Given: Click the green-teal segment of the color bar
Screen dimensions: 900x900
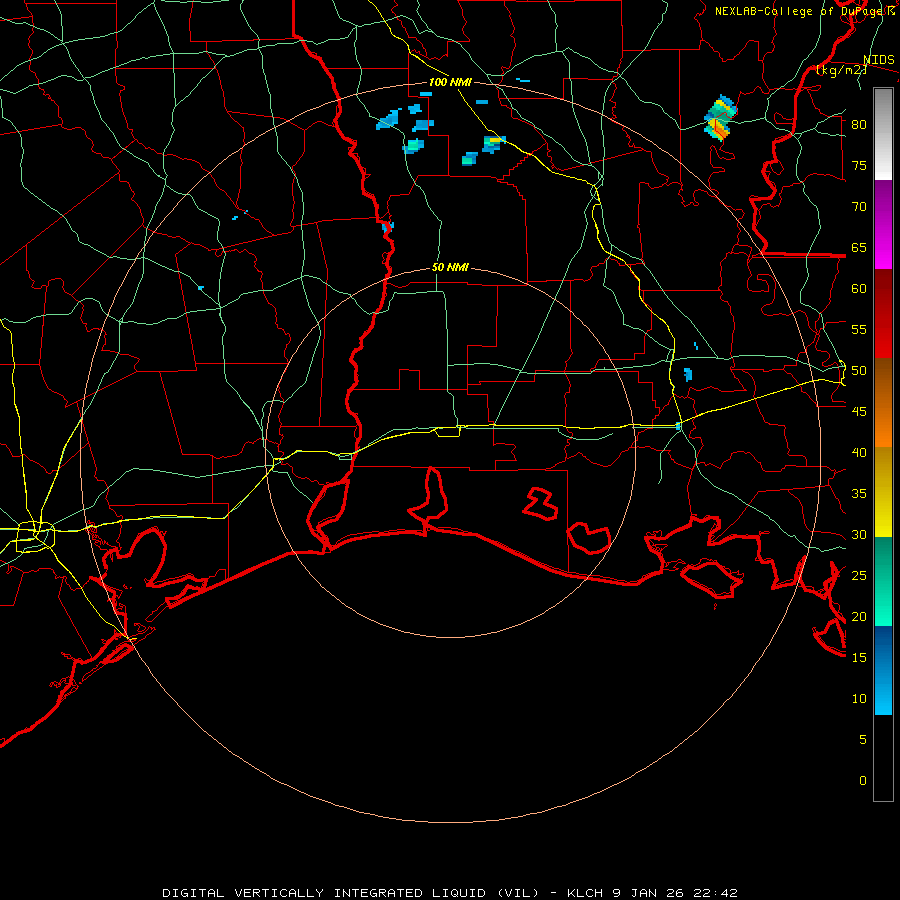Looking at the screenshot, I should tap(883, 581).
